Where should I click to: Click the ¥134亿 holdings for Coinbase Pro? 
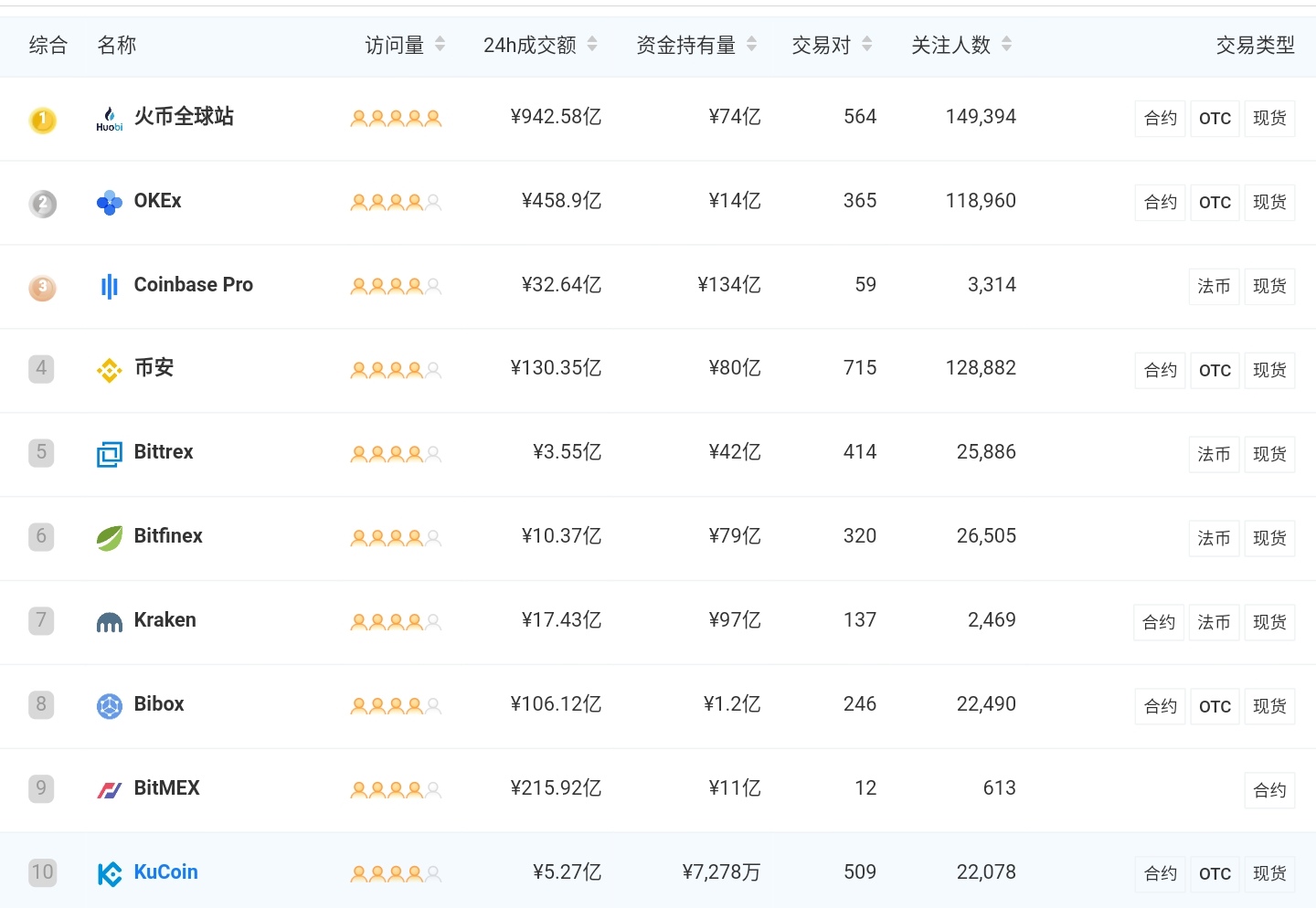(x=729, y=285)
